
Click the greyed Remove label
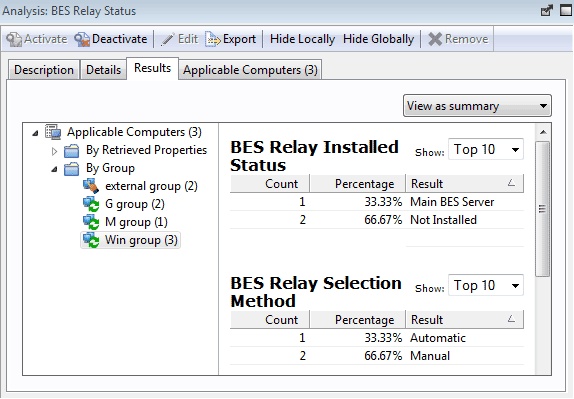point(467,39)
